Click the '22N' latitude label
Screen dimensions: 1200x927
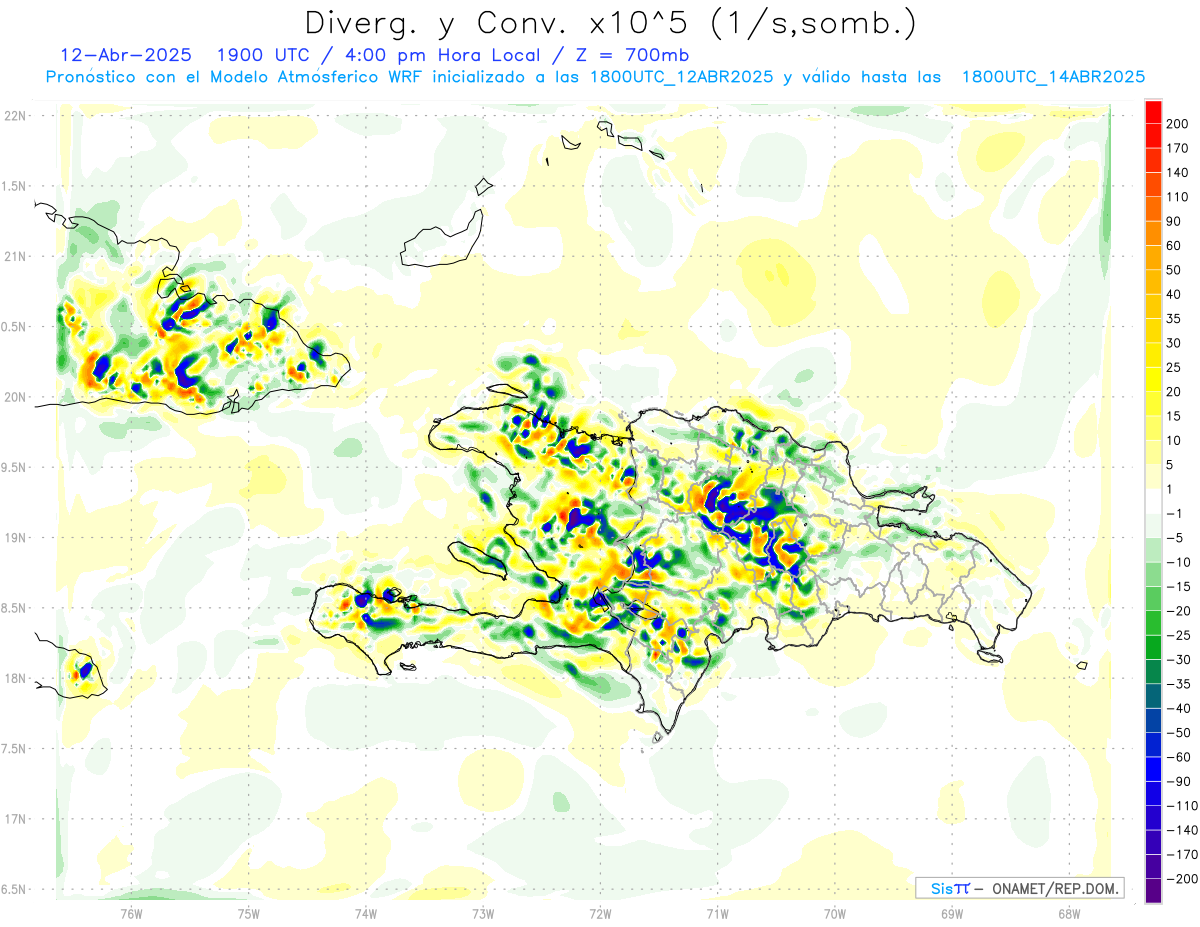pyautogui.click(x=16, y=116)
